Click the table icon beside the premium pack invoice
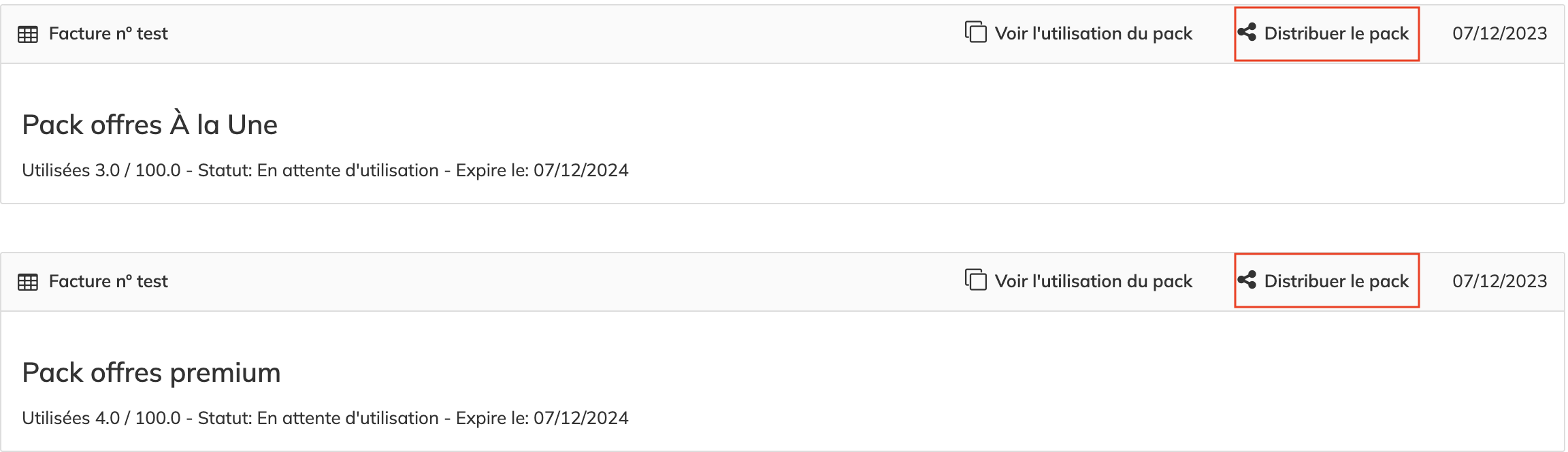This screenshot has height=452, width=1568. point(28,282)
